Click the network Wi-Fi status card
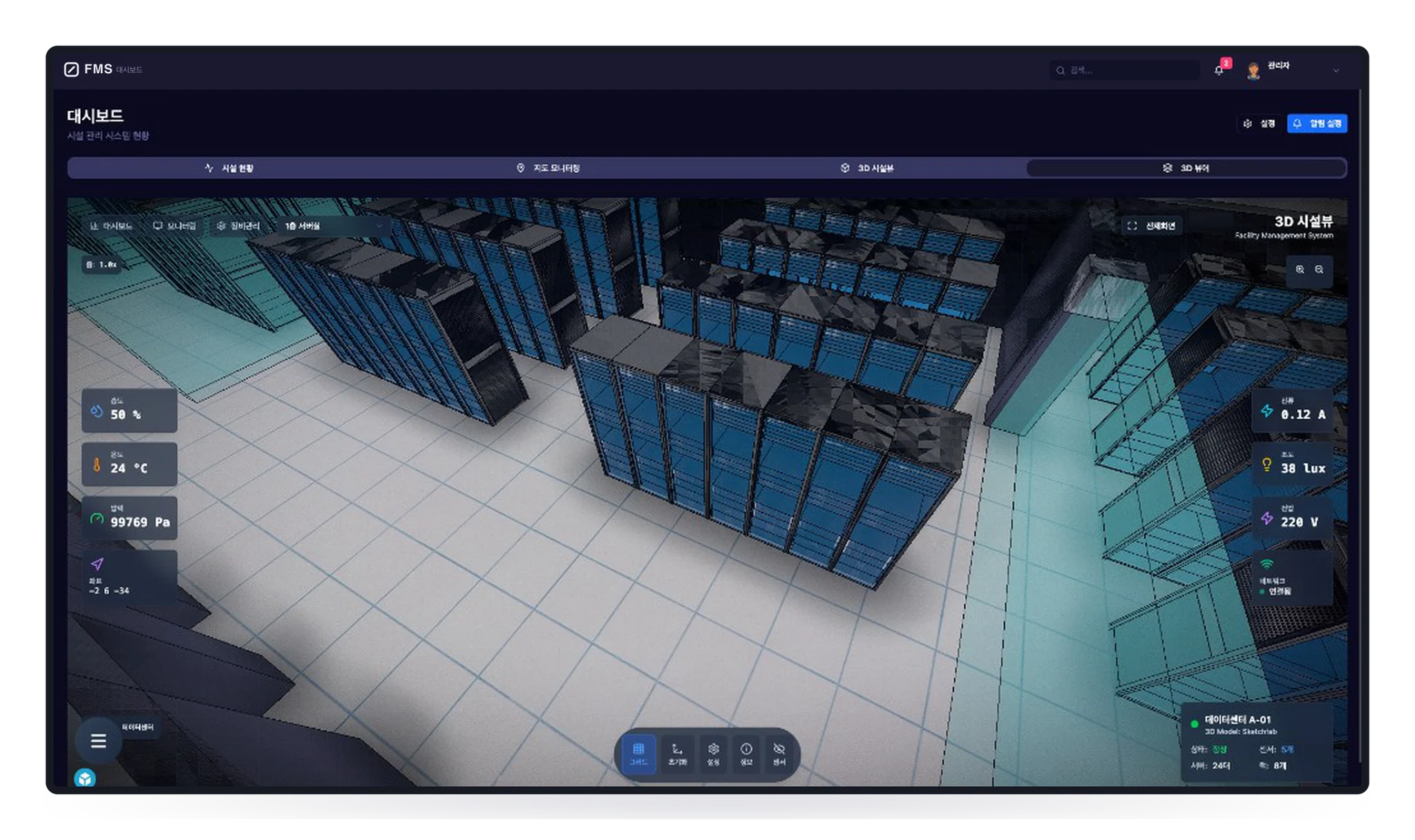Image resolution: width=1415 pixels, height=840 pixels. coord(1292,577)
